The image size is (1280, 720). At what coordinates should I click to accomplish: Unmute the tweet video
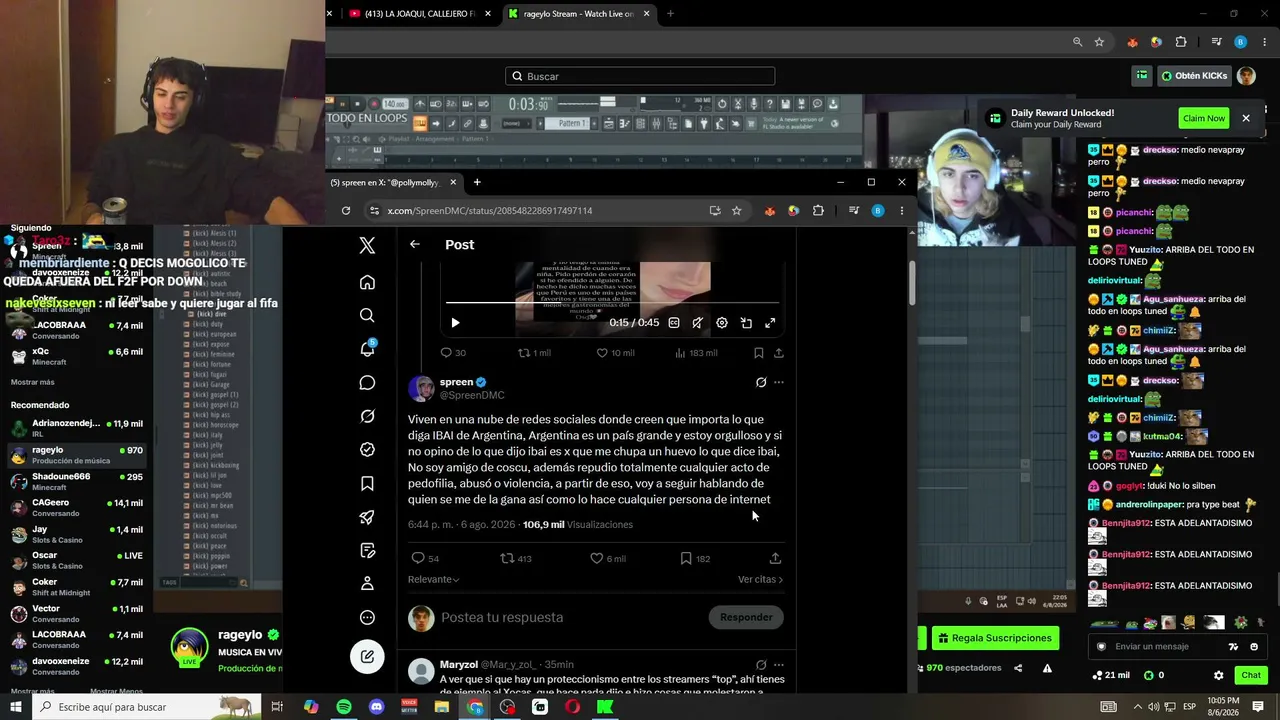click(x=697, y=323)
